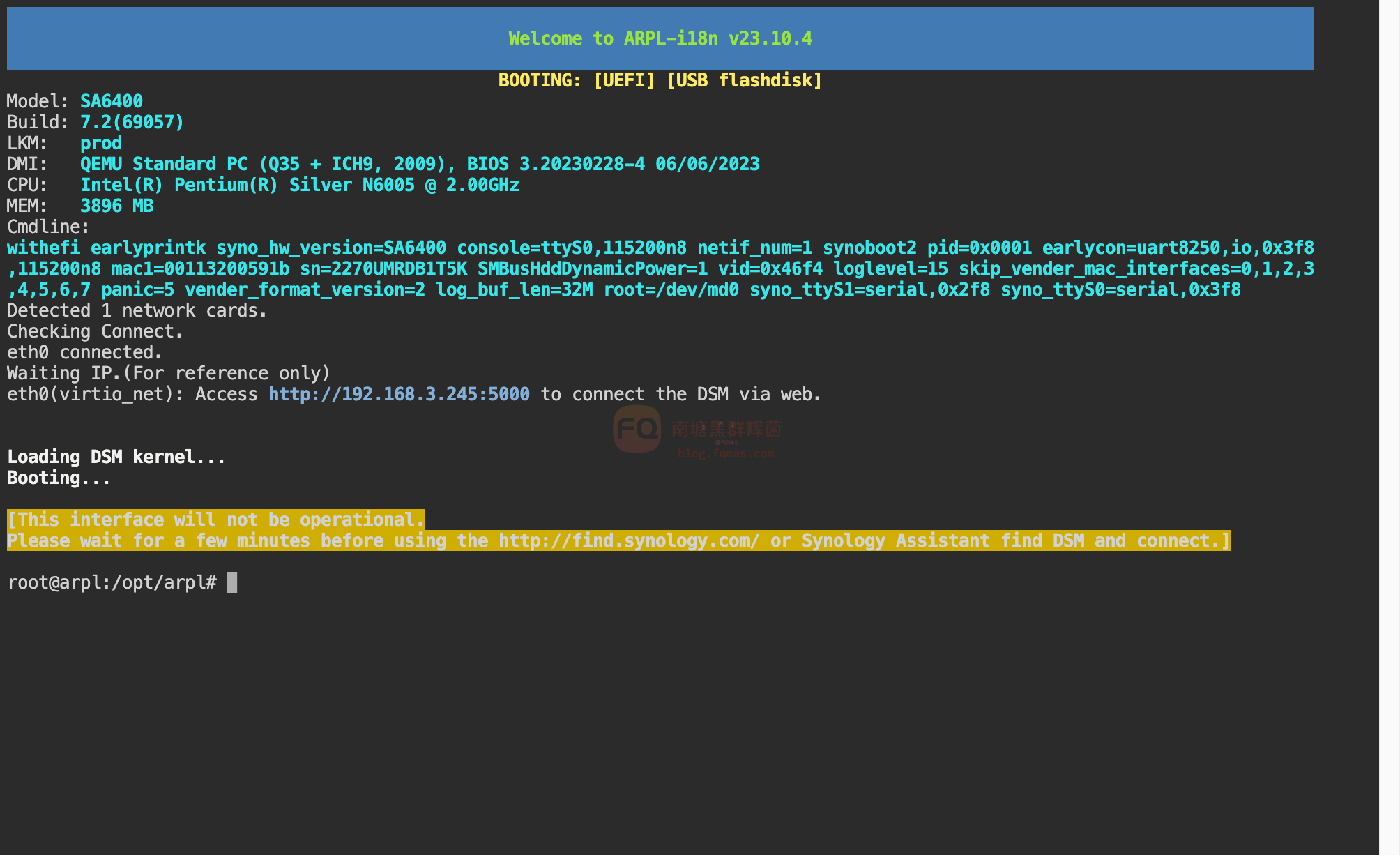The width and height of the screenshot is (1400, 855).
Task: Click the 'Checking Connect.' line
Action: [x=96, y=331]
